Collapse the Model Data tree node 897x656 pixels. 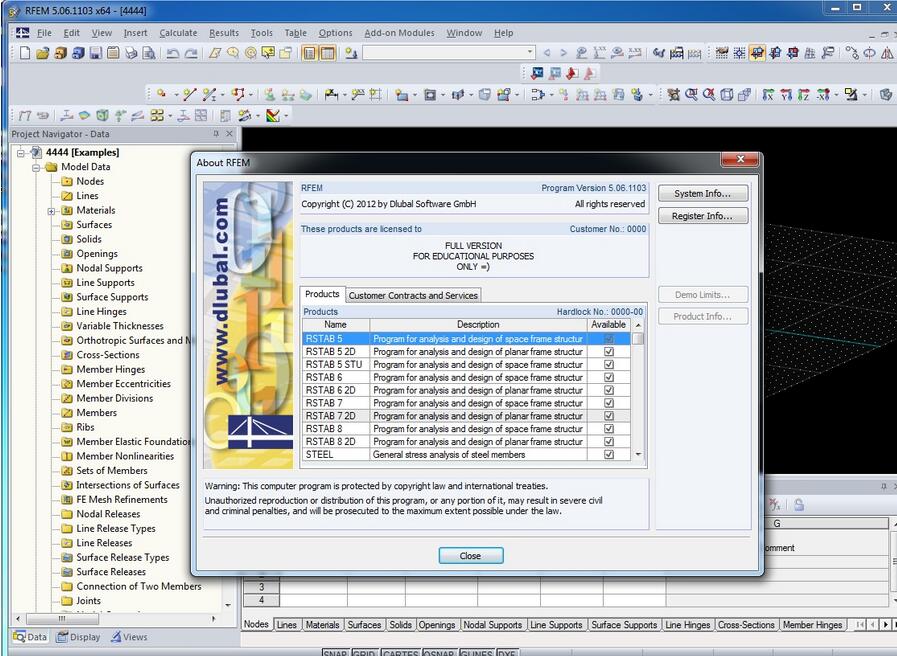click(36, 168)
